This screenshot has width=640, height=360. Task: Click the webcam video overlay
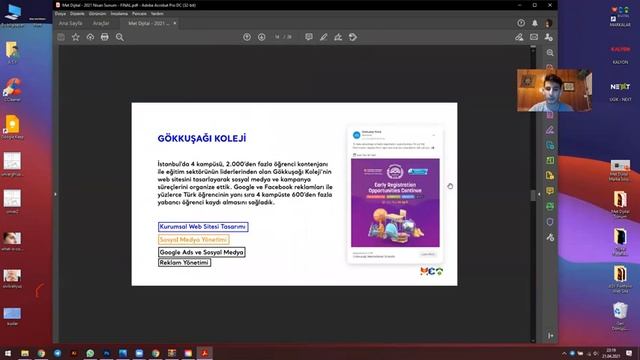click(554, 90)
